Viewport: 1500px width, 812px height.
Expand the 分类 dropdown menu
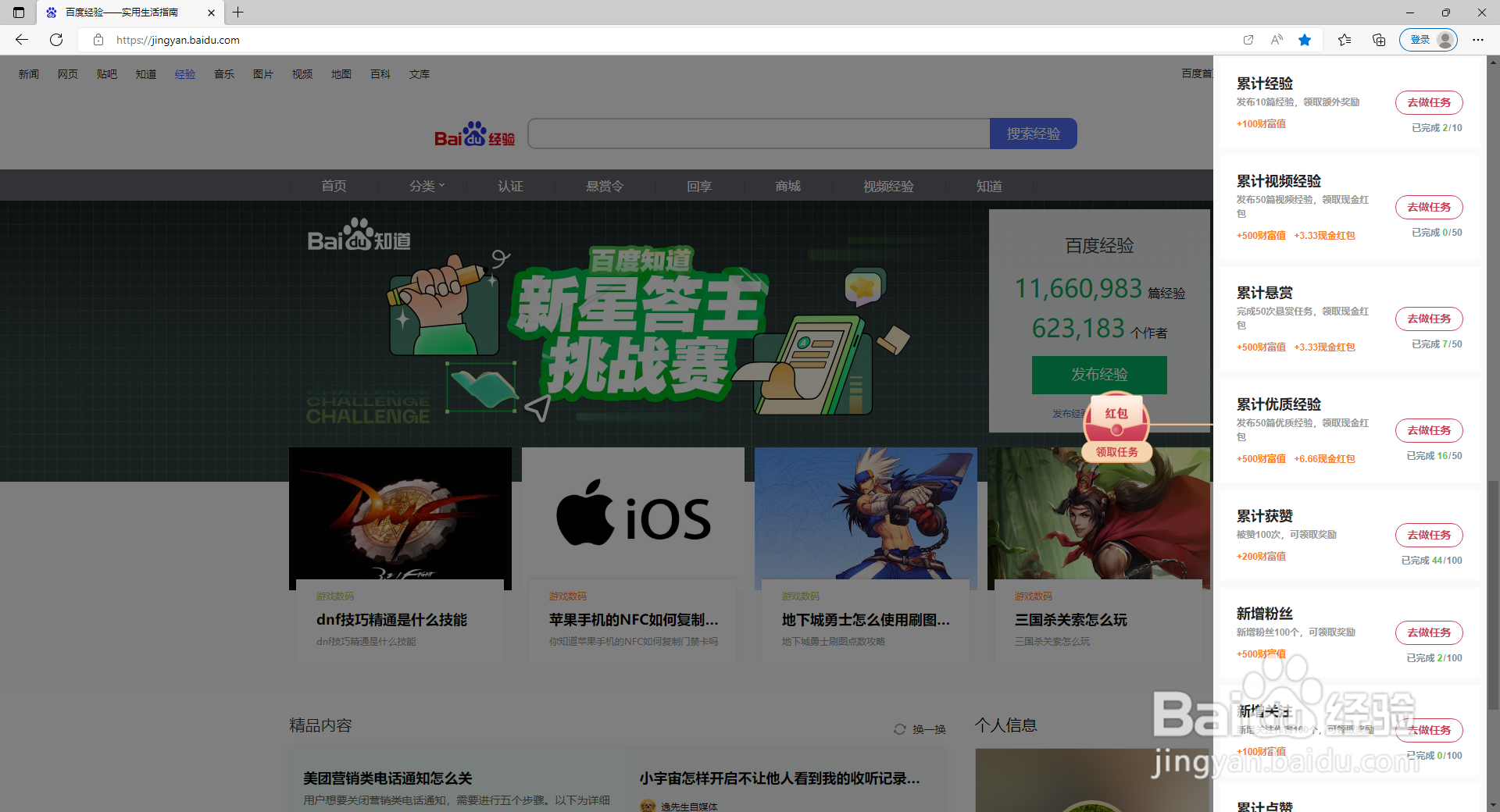(x=427, y=186)
